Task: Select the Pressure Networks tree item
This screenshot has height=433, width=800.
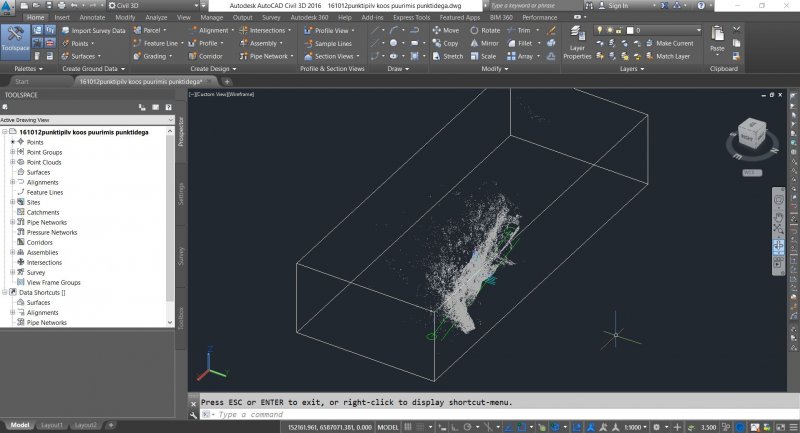Action: coord(52,232)
